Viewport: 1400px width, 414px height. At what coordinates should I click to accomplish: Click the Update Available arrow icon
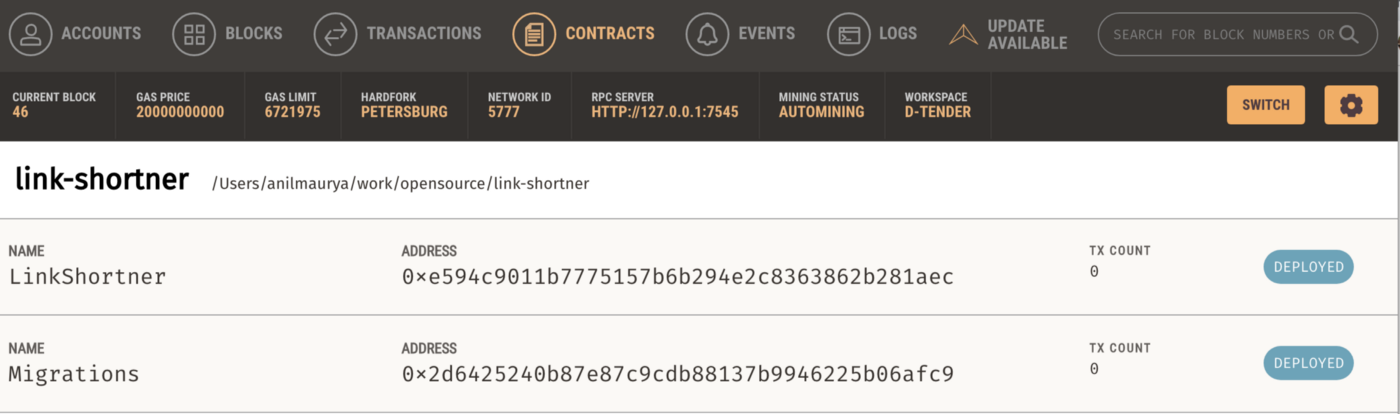[x=964, y=34]
